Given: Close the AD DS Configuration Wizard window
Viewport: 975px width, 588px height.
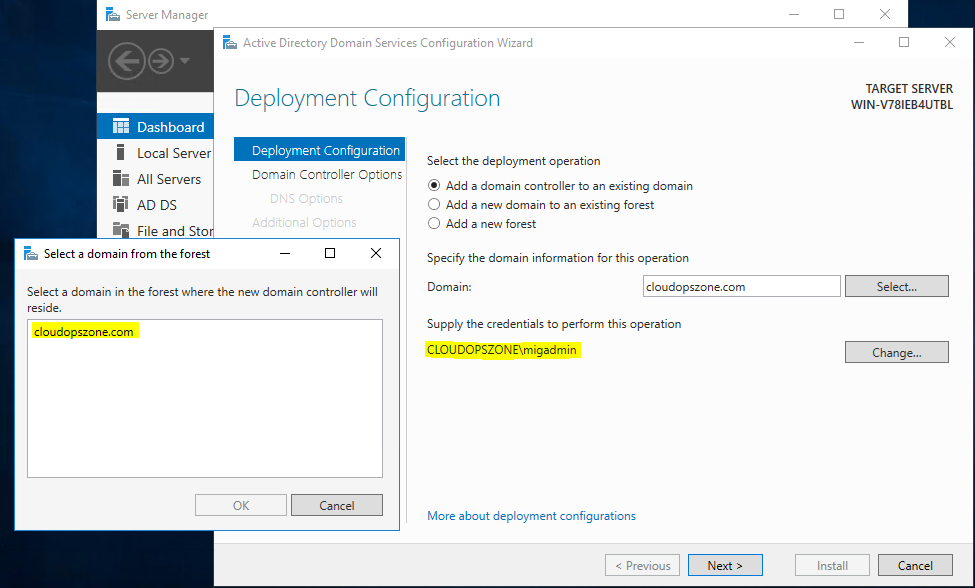Looking at the screenshot, I should (x=950, y=42).
